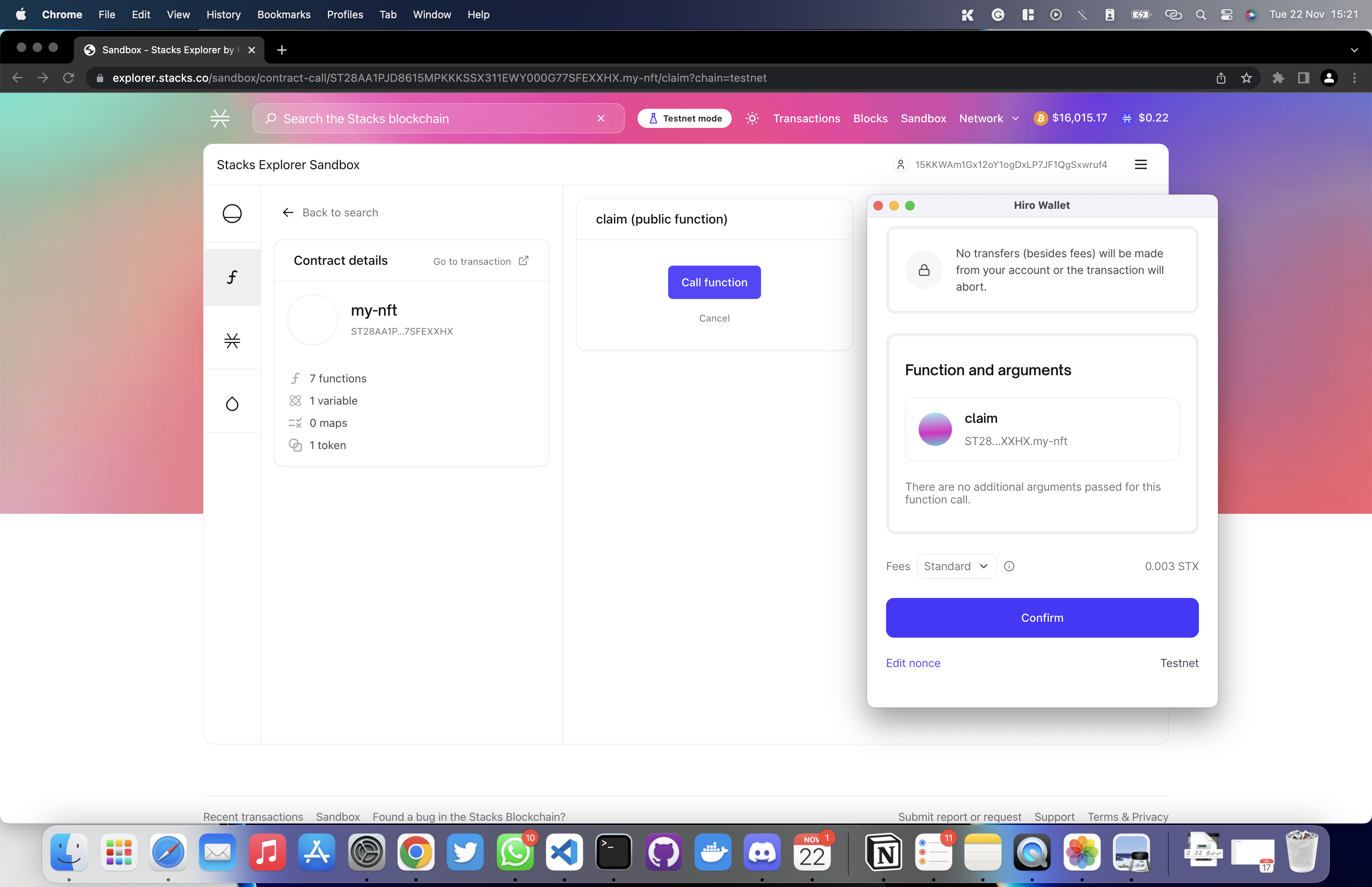The image size is (1372, 887).
Task: Clear search with the X icon
Action: pyautogui.click(x=601, y=119)
